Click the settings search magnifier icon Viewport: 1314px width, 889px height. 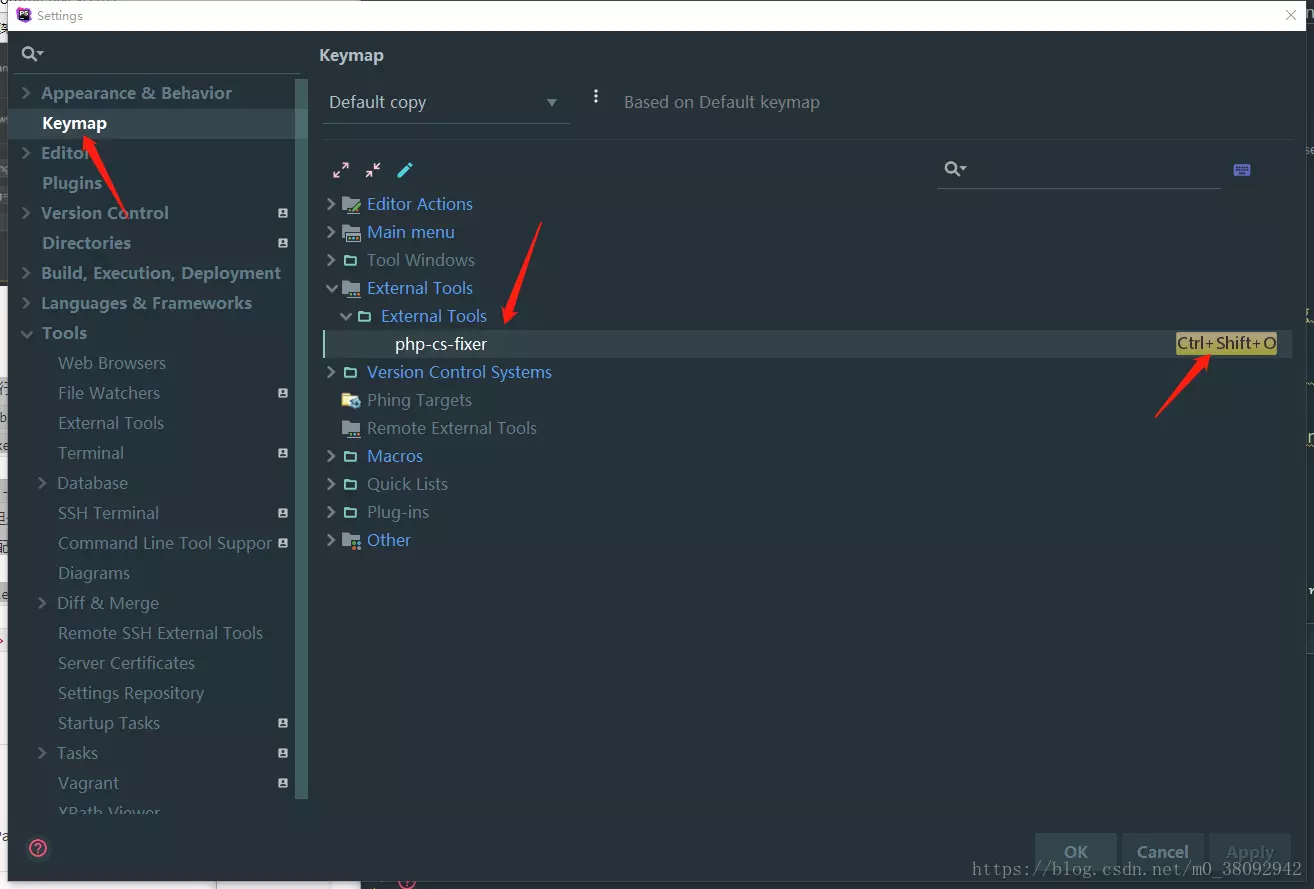(x=32, y=54)
